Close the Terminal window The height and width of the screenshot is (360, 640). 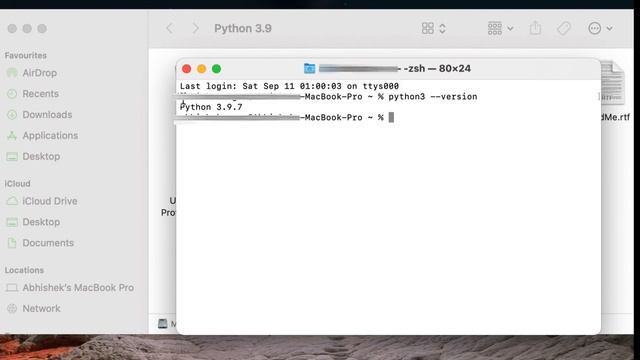click(187, 69)
